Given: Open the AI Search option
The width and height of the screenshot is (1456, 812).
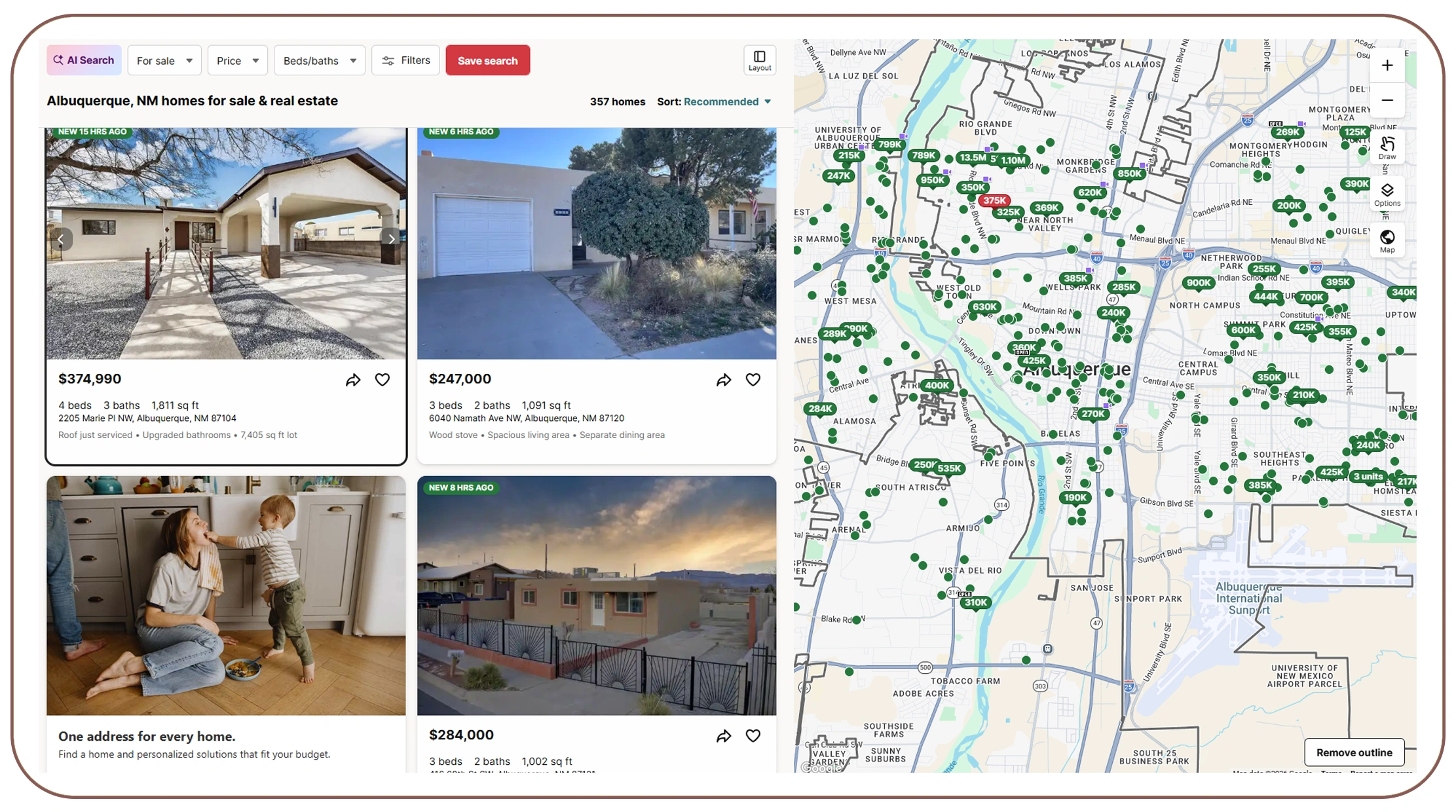Looking at the screenshot, I should [84, 60].
